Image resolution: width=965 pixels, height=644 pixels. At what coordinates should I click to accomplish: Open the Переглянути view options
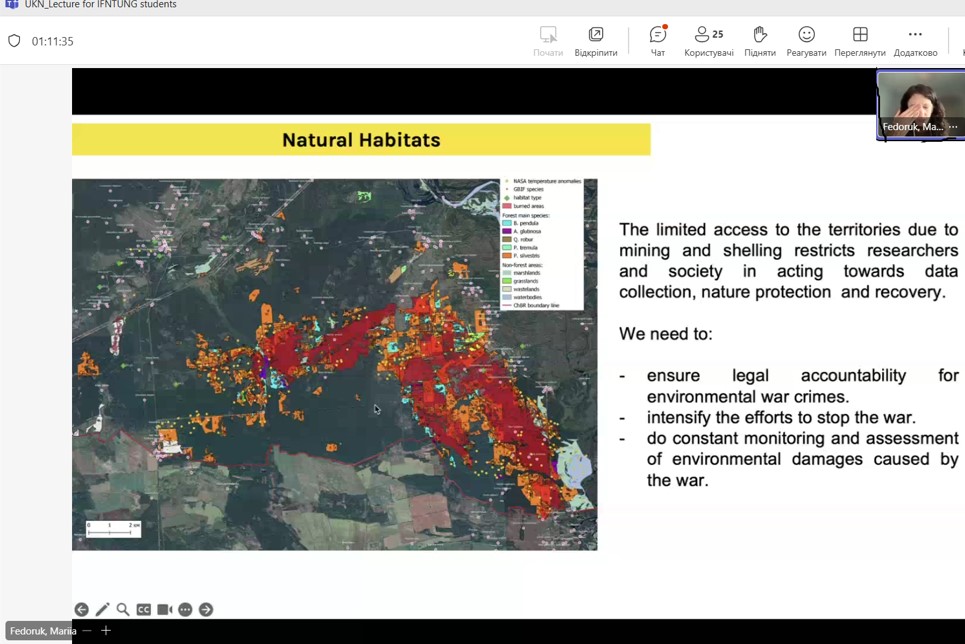[x=859, y=41]
